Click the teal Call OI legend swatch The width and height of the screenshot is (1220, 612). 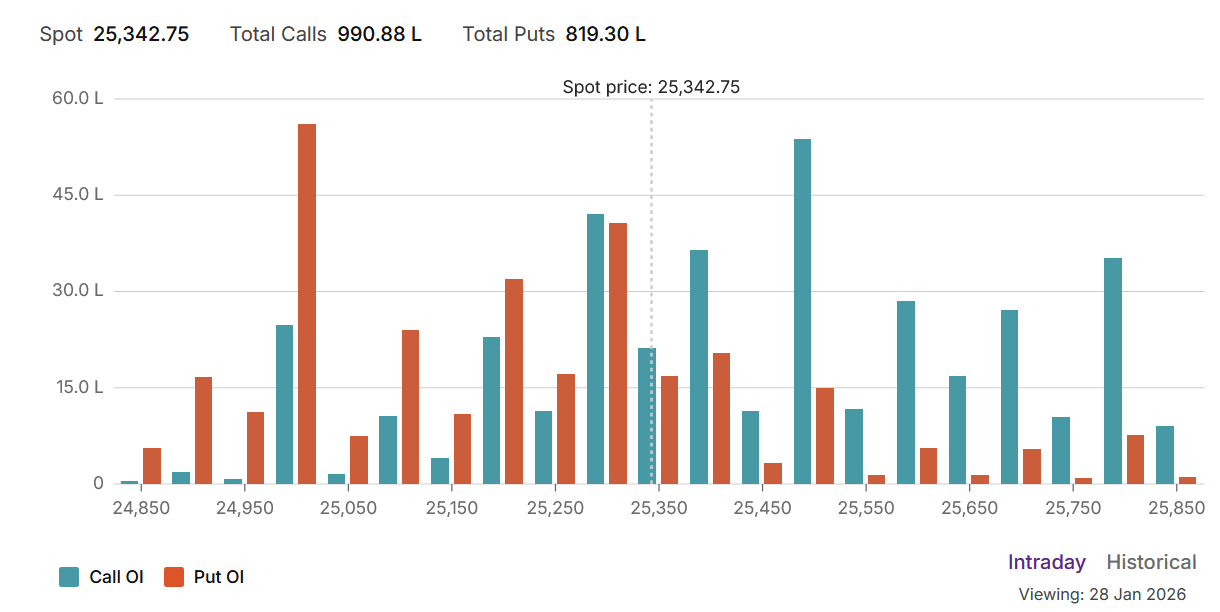click(x=69, y=576)
